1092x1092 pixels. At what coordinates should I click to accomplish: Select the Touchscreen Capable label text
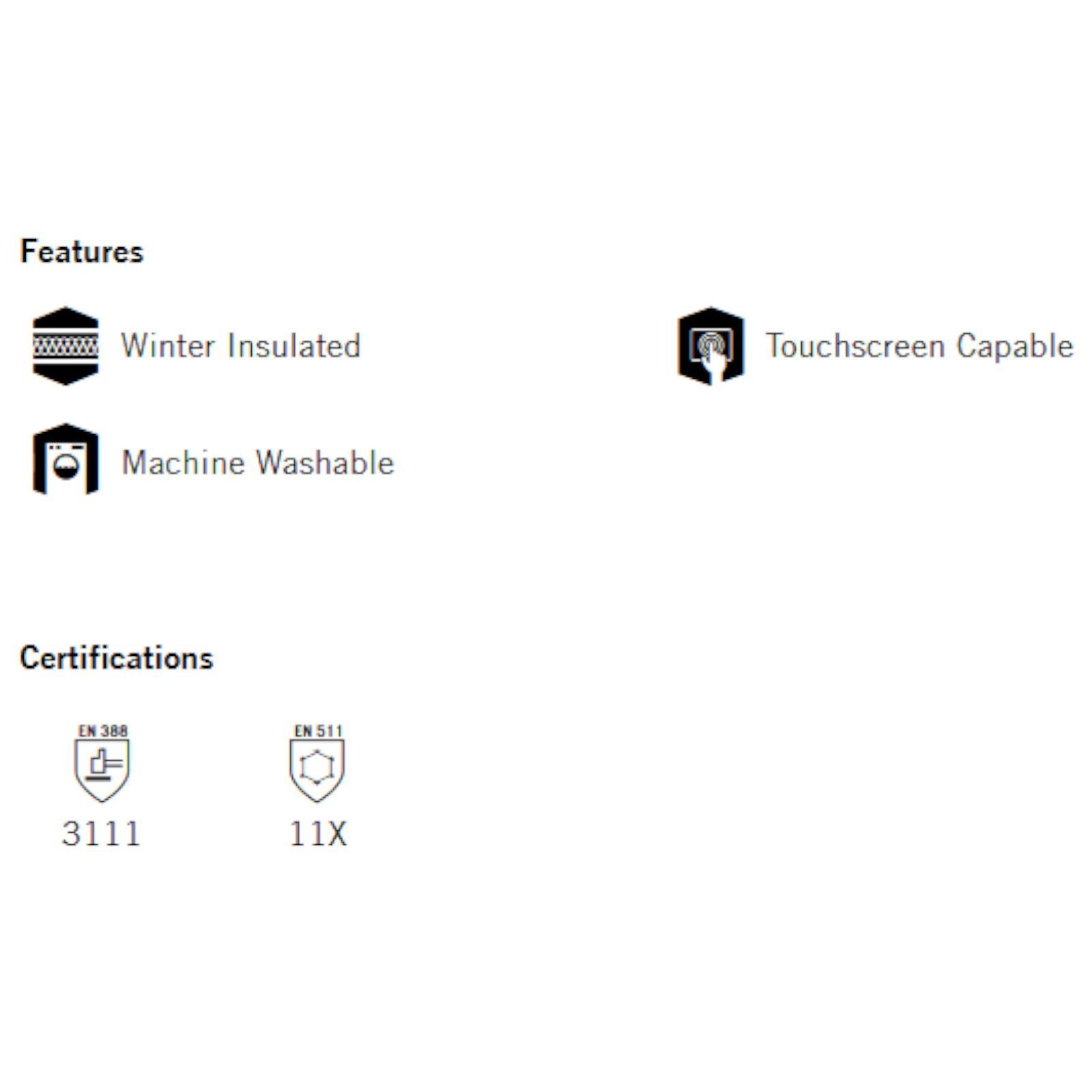[919, 345]
